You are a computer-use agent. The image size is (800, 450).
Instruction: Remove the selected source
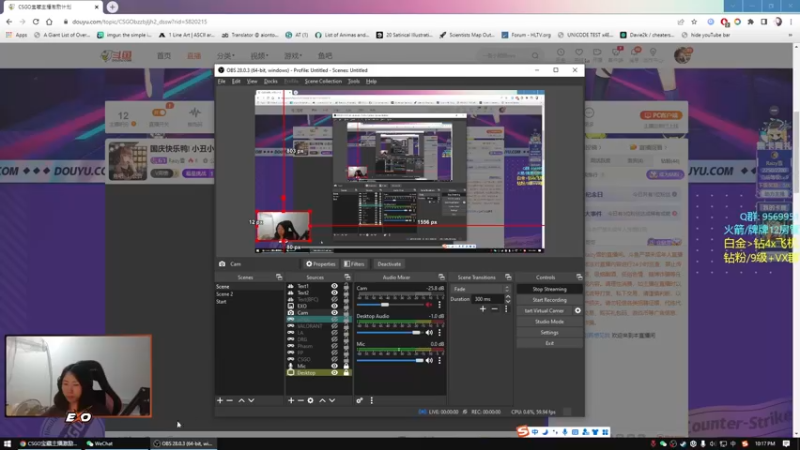301,401
